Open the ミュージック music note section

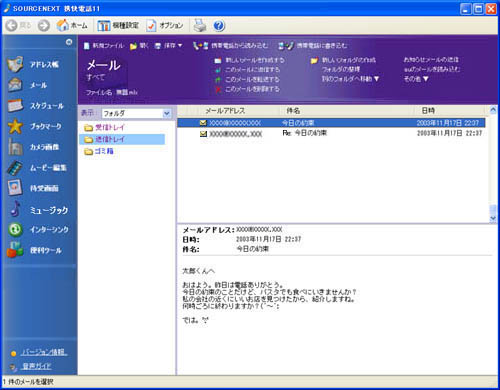pyautogui.click(x=38, y=210)
